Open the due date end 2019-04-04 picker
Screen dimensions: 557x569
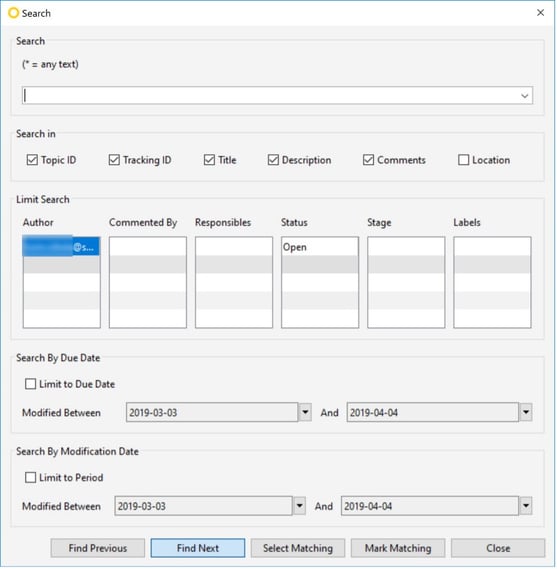click(526, 413)
